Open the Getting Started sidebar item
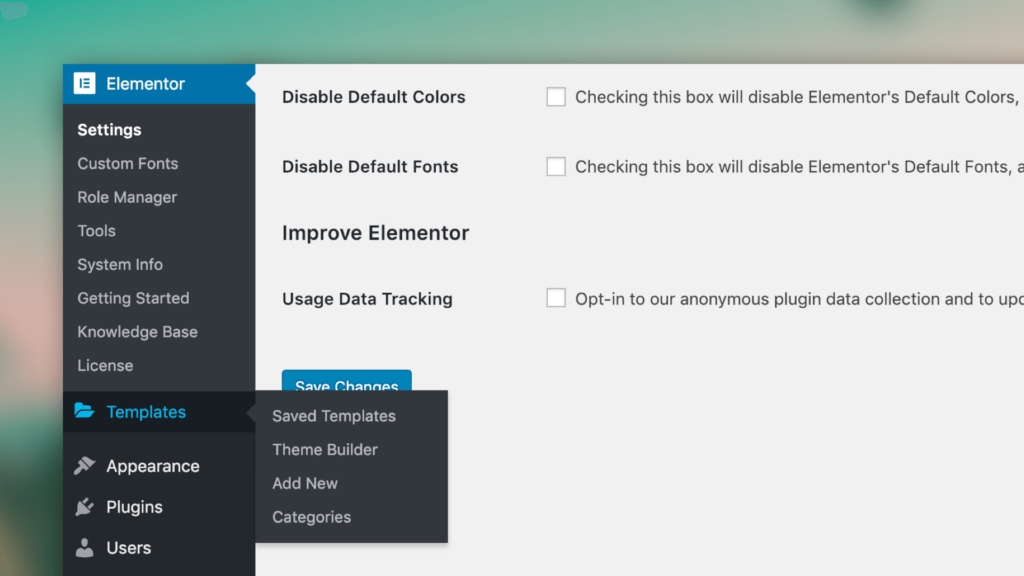Image resolution: width=1024 pixels, height=576 pixels. pyautogui.click(x=133, y=298)
